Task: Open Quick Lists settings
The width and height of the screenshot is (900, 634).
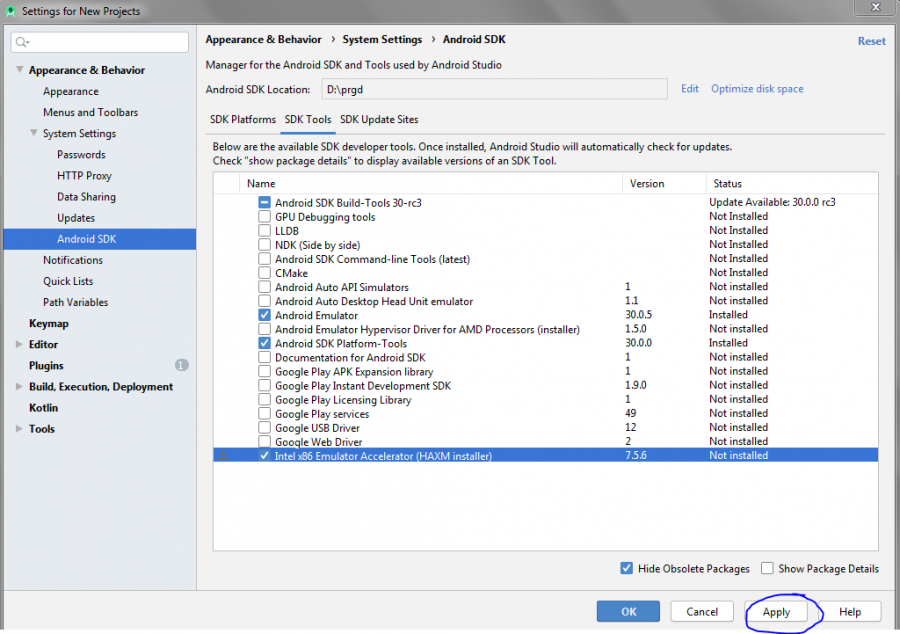Action: (x=68, y=281)
